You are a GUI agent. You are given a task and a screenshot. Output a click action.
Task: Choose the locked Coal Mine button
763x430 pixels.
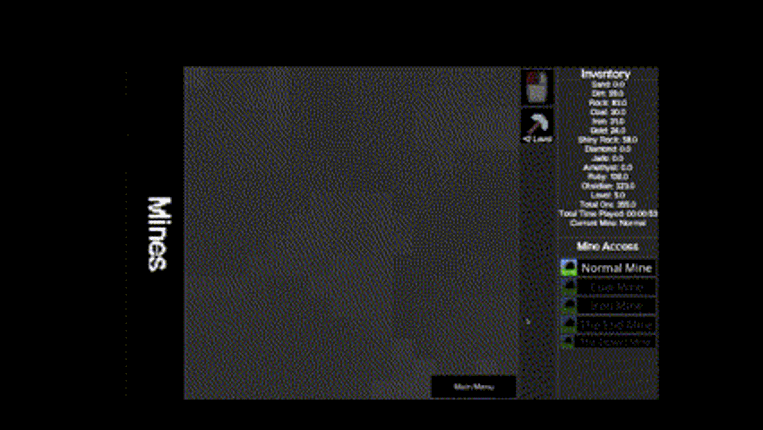[616, 287]
